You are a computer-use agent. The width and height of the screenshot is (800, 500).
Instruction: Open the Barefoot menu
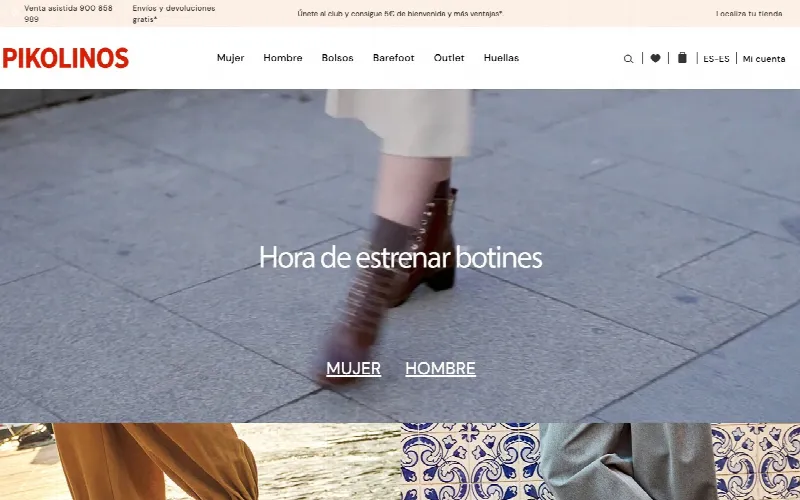point(393,58)
